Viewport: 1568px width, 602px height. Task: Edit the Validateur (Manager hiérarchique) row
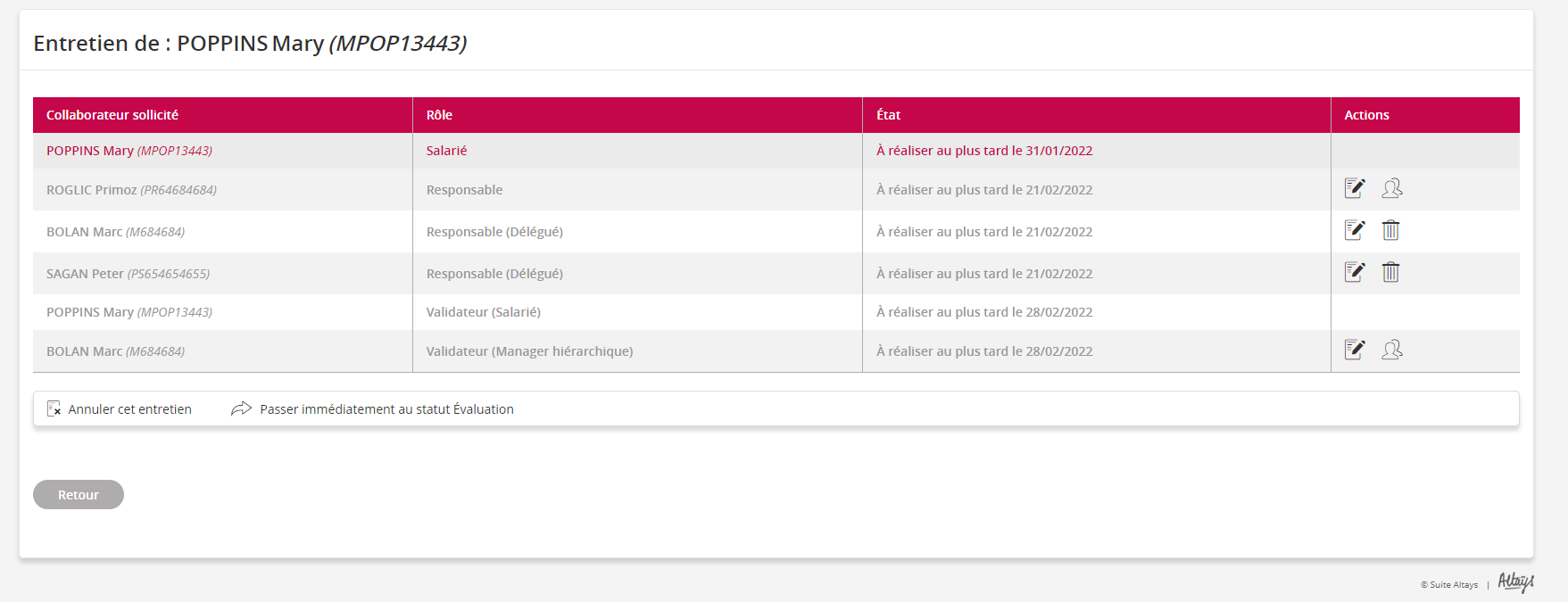[1354, 350]
